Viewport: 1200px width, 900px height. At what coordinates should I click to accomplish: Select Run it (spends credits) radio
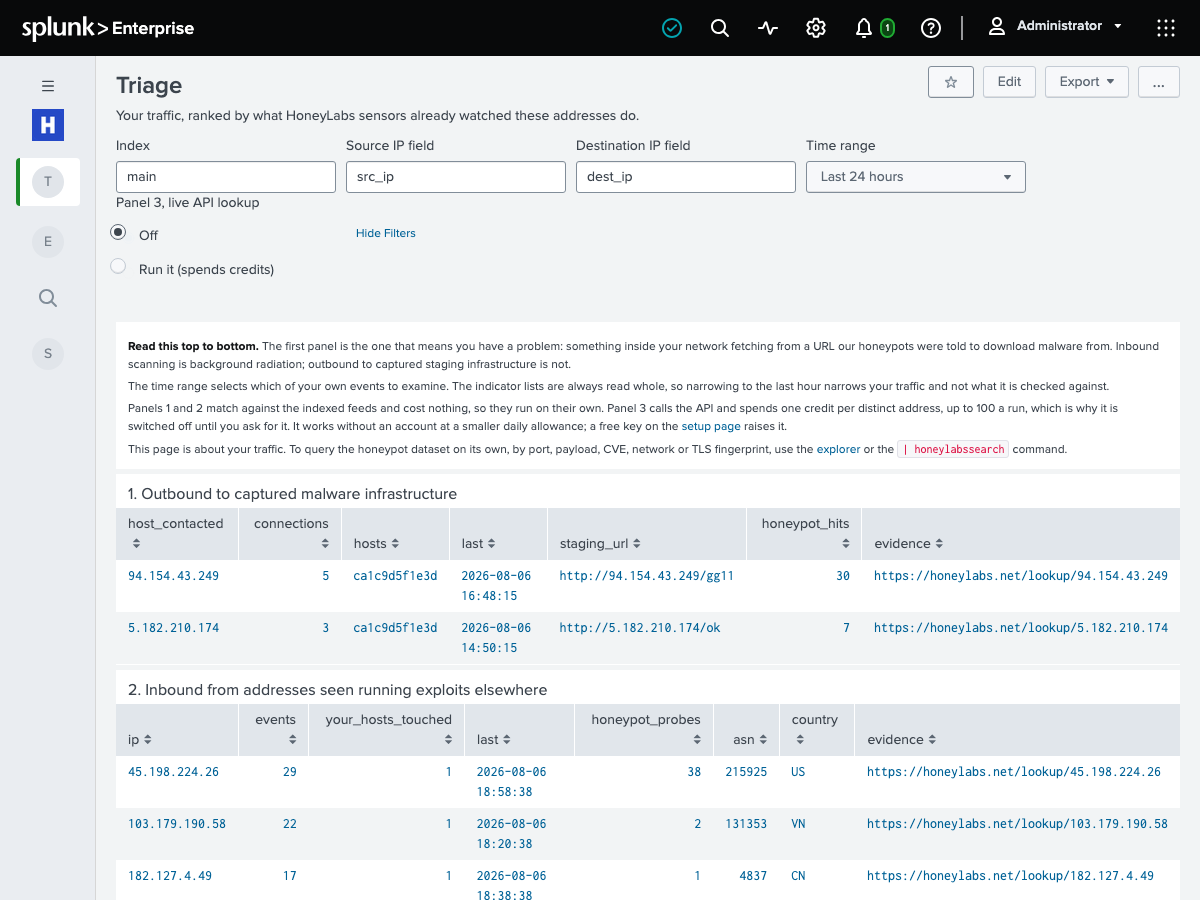[x=119, y=267]
